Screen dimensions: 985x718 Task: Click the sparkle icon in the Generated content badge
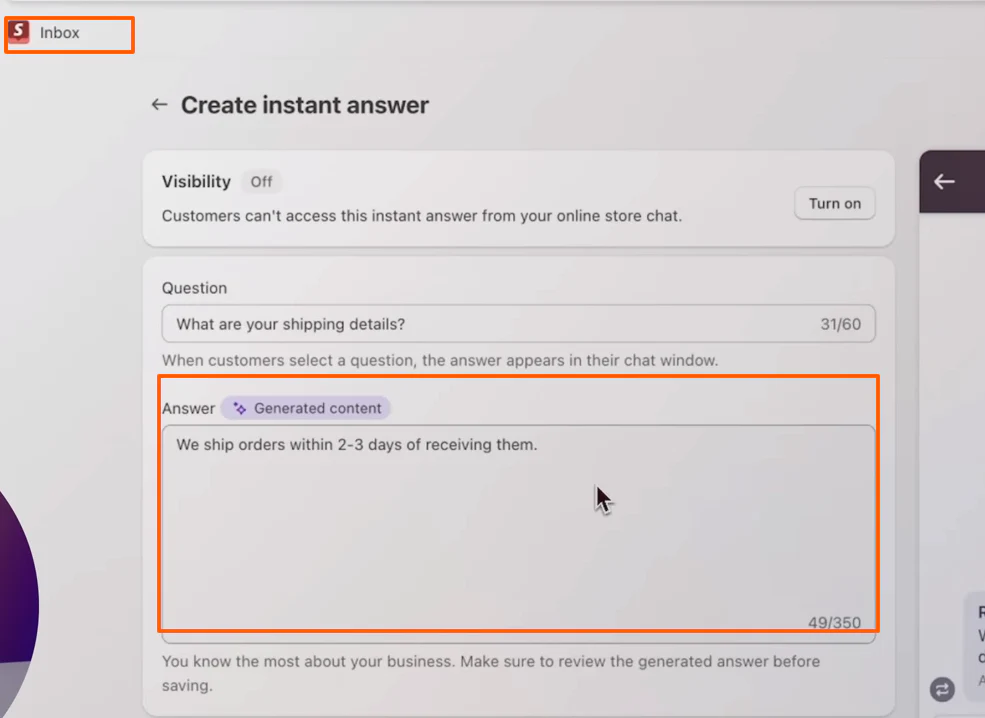pos(238,408)
